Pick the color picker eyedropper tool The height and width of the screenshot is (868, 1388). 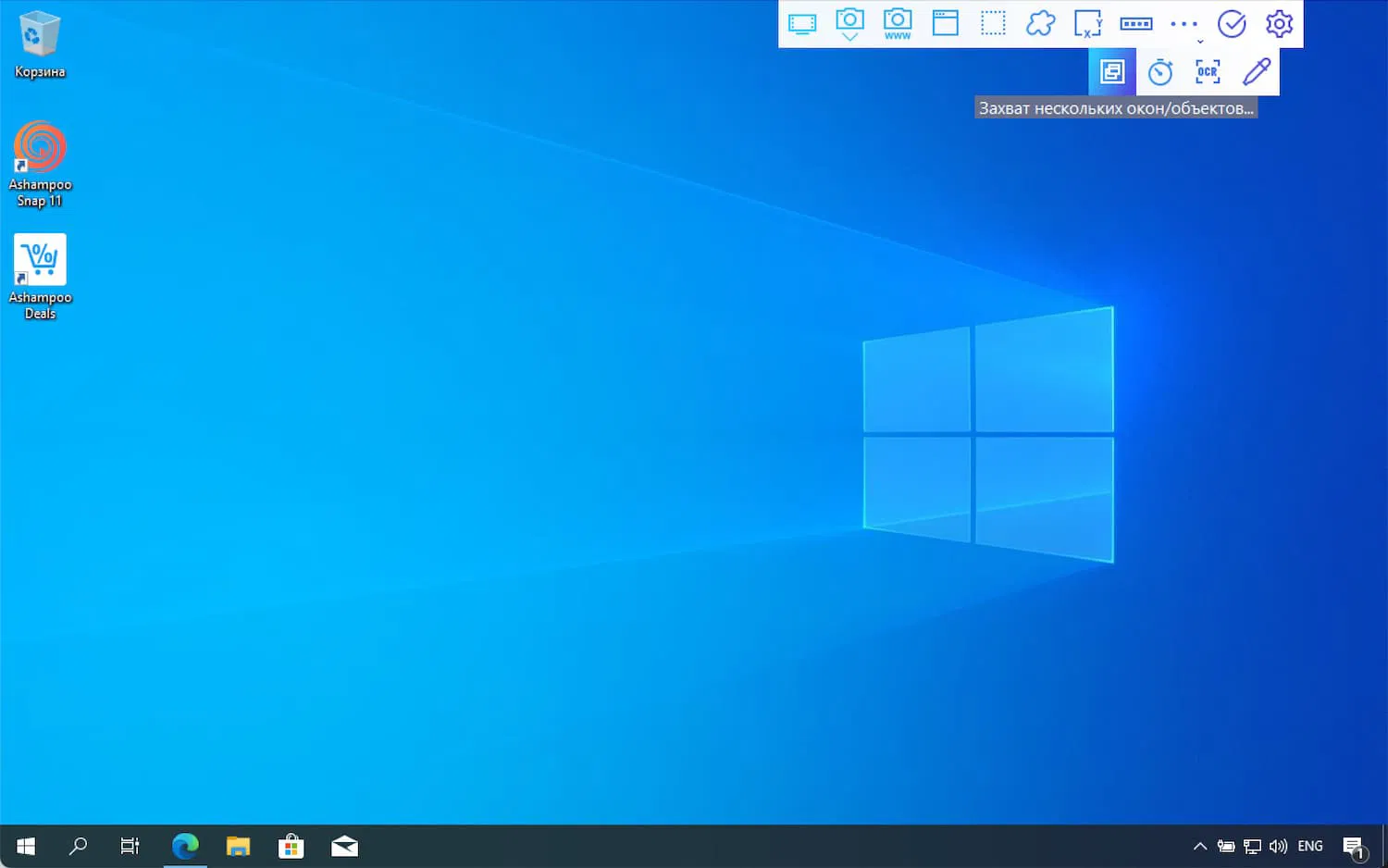(1256, 72)
